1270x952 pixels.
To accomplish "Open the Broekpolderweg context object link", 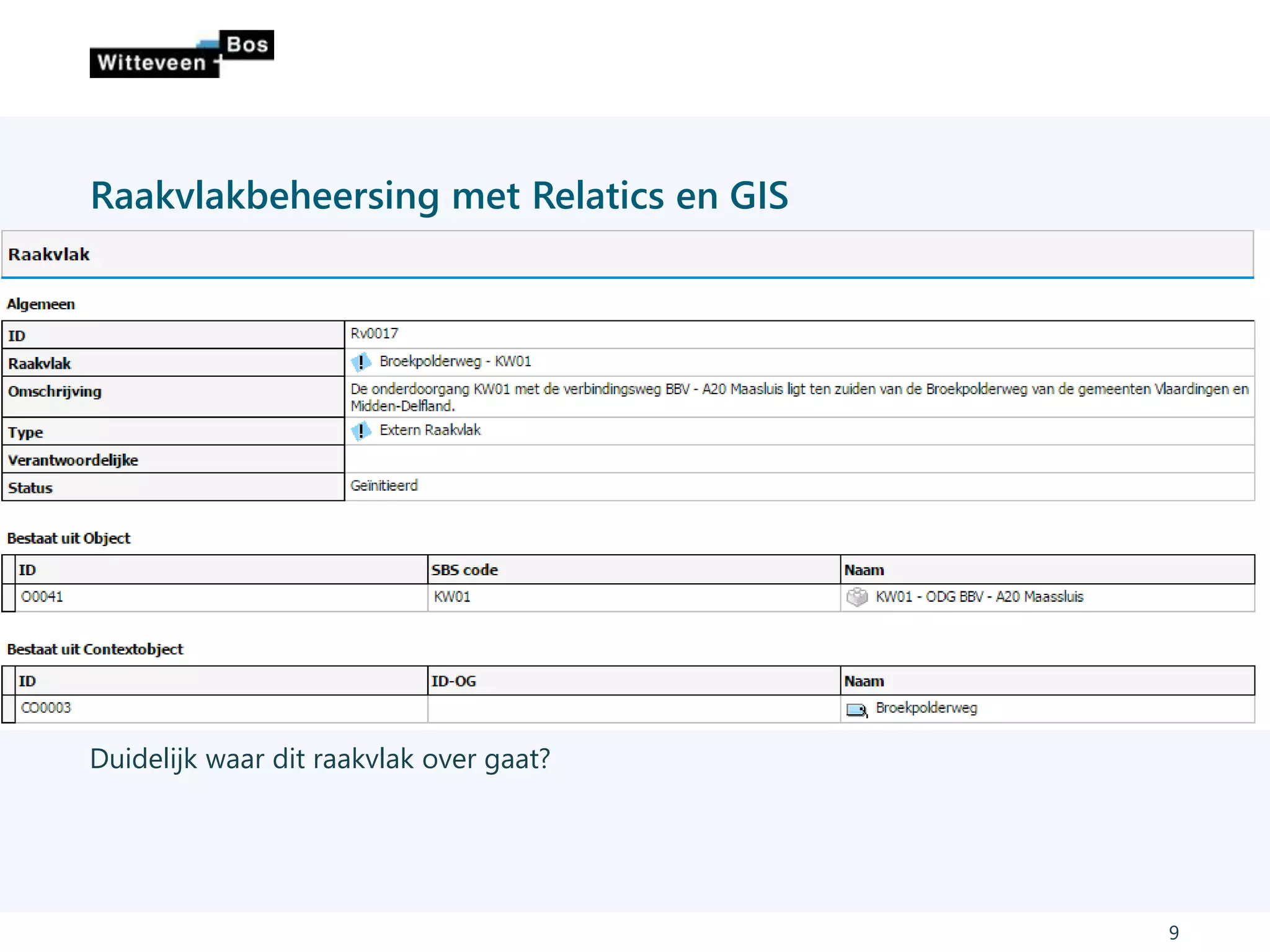I will (926, 708).
